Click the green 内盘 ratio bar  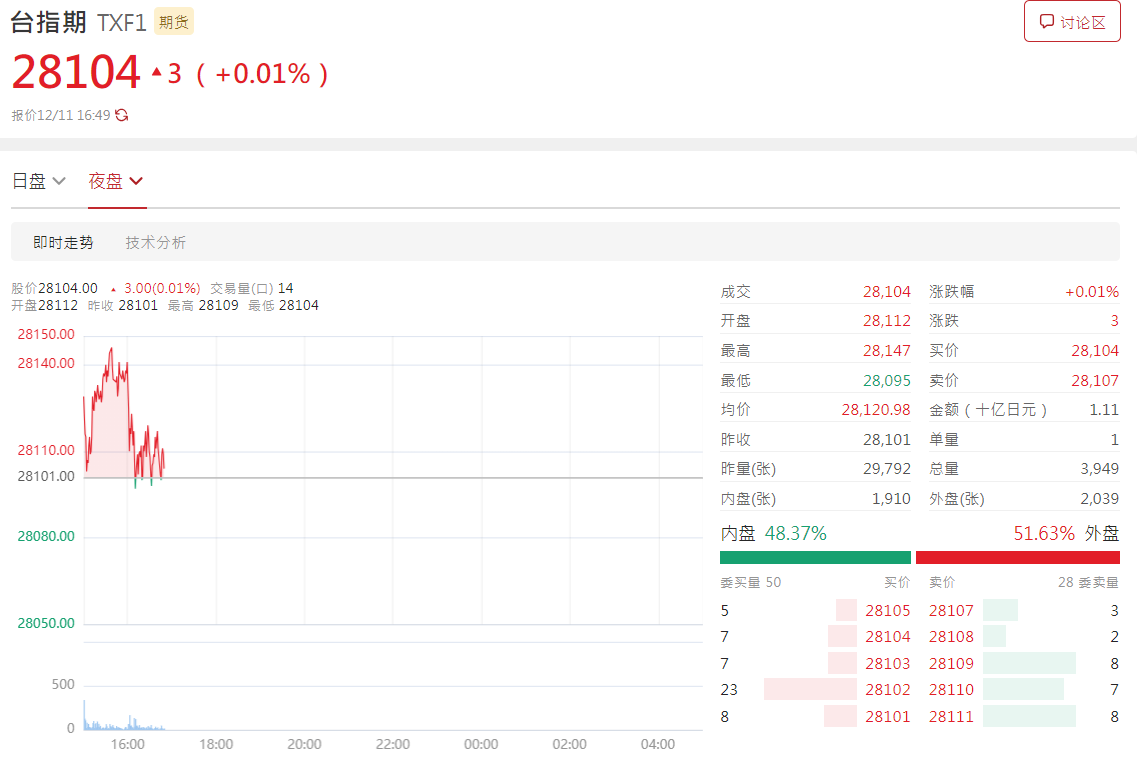point(815,557)
